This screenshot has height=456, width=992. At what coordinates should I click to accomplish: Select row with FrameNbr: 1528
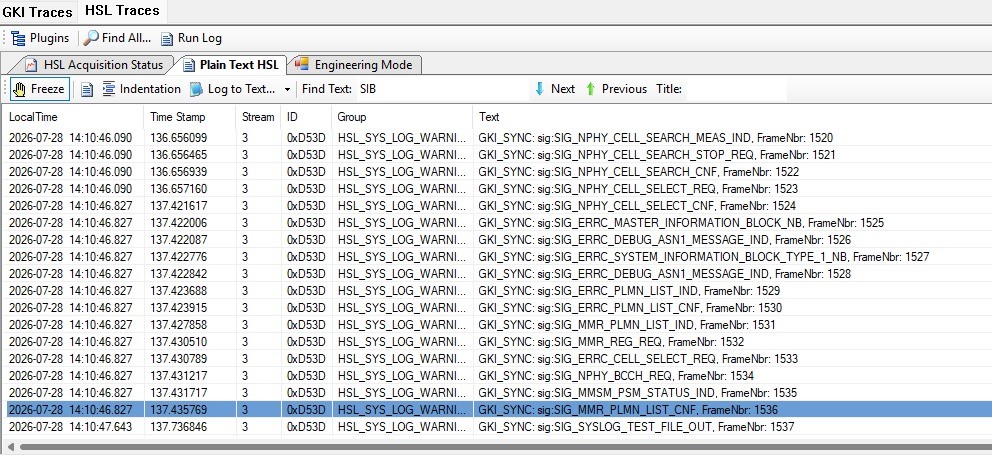coord(499,274)
